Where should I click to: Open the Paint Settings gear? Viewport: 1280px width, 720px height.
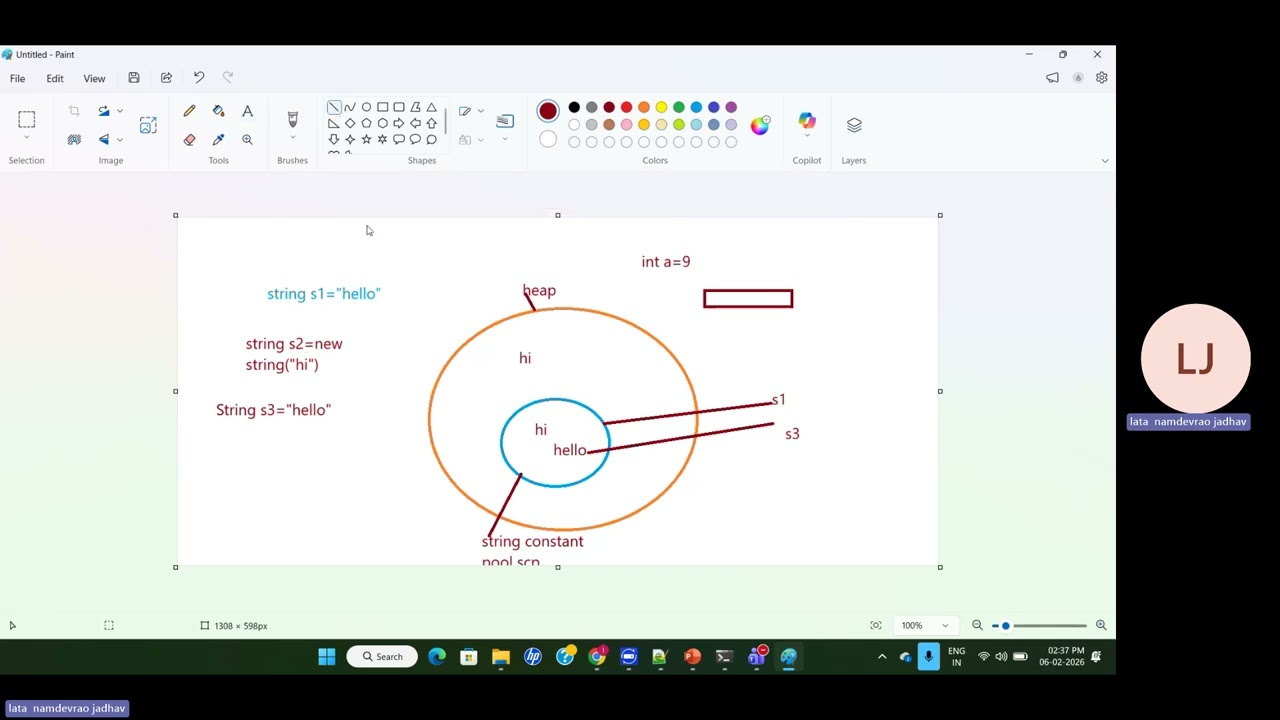point(1101,78)
